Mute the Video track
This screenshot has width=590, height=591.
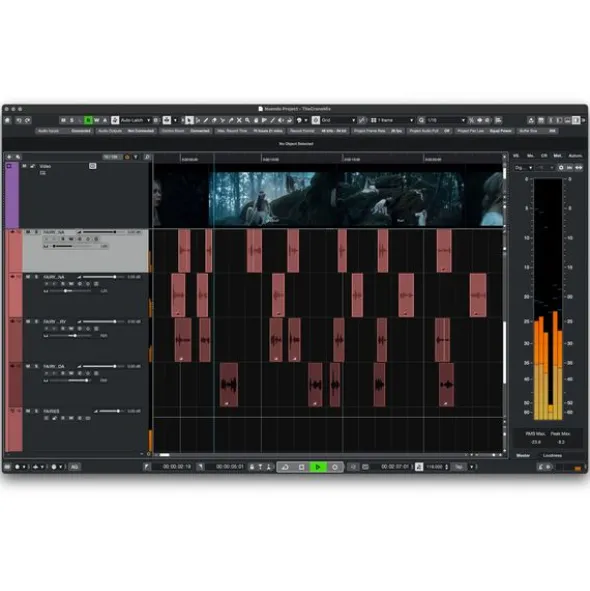[25, 166]
